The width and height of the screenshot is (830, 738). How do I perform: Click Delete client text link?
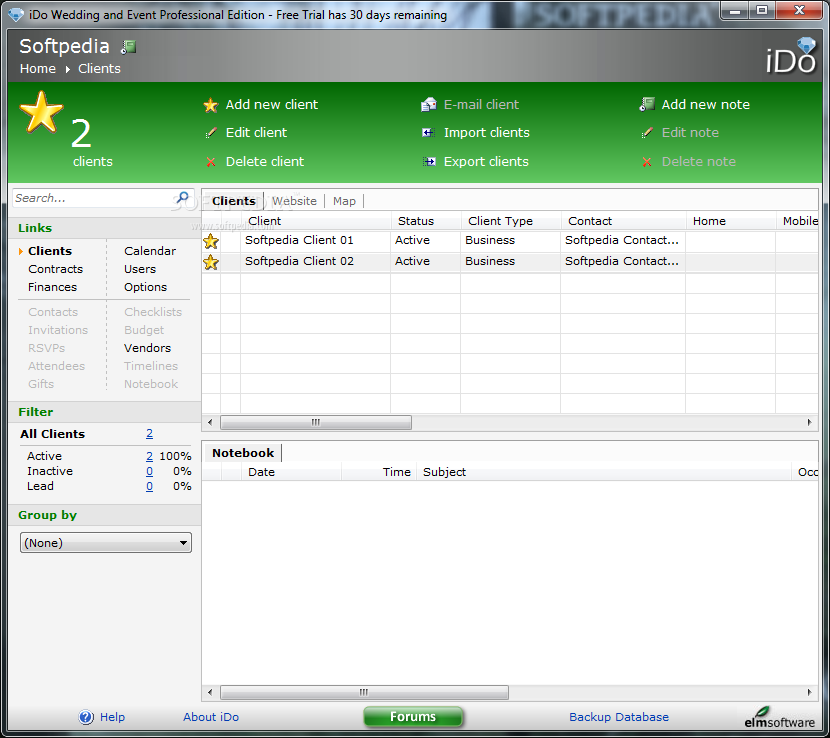coord(265,162)
